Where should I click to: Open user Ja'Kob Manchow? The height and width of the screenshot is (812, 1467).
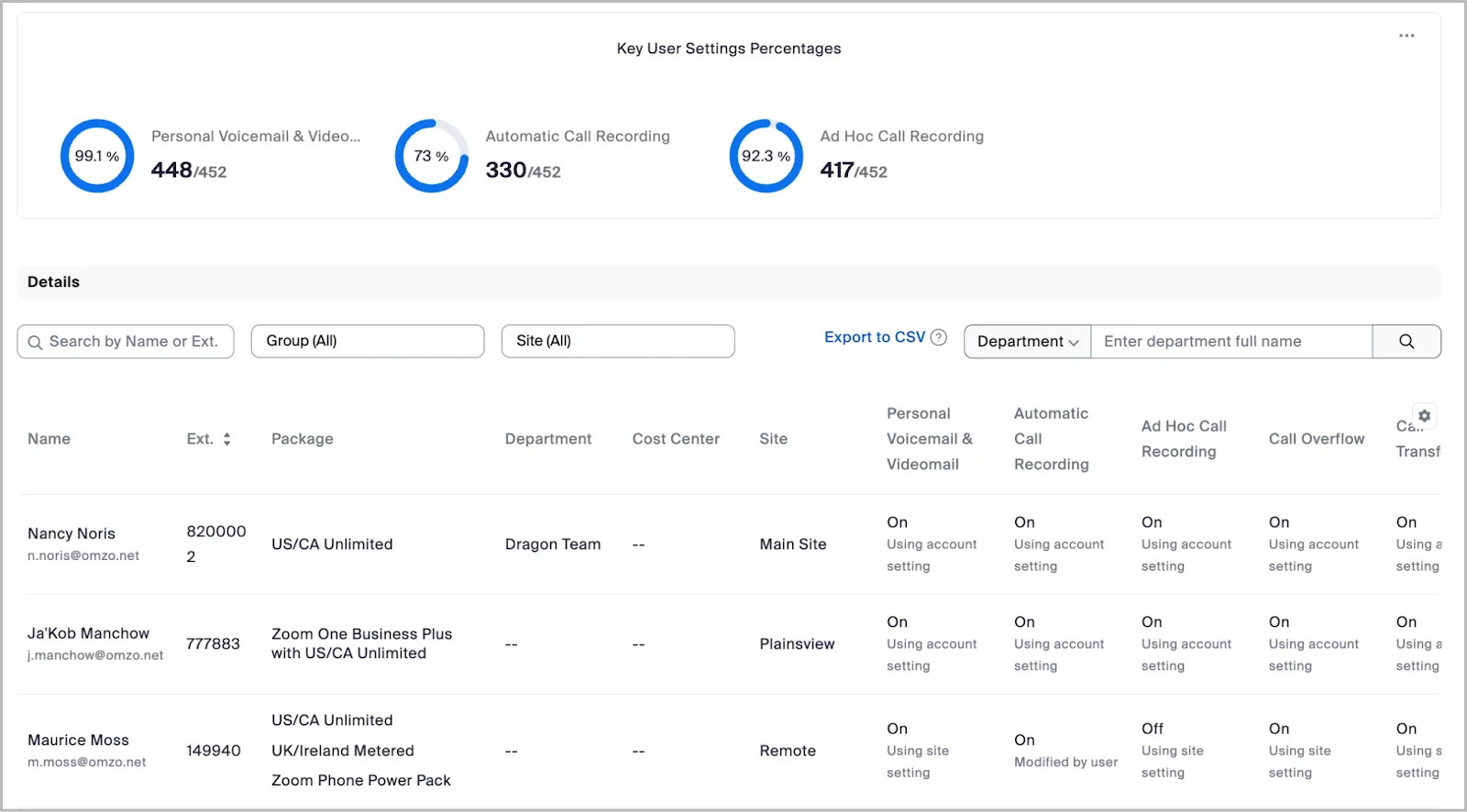88,633
